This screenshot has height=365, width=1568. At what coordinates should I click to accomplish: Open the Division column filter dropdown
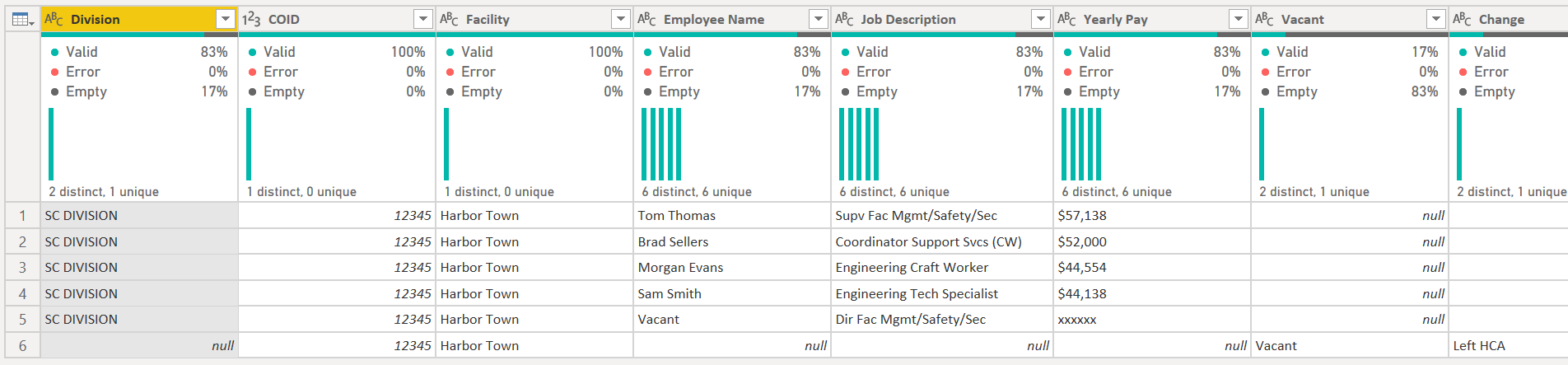click(x=225, y=19)
